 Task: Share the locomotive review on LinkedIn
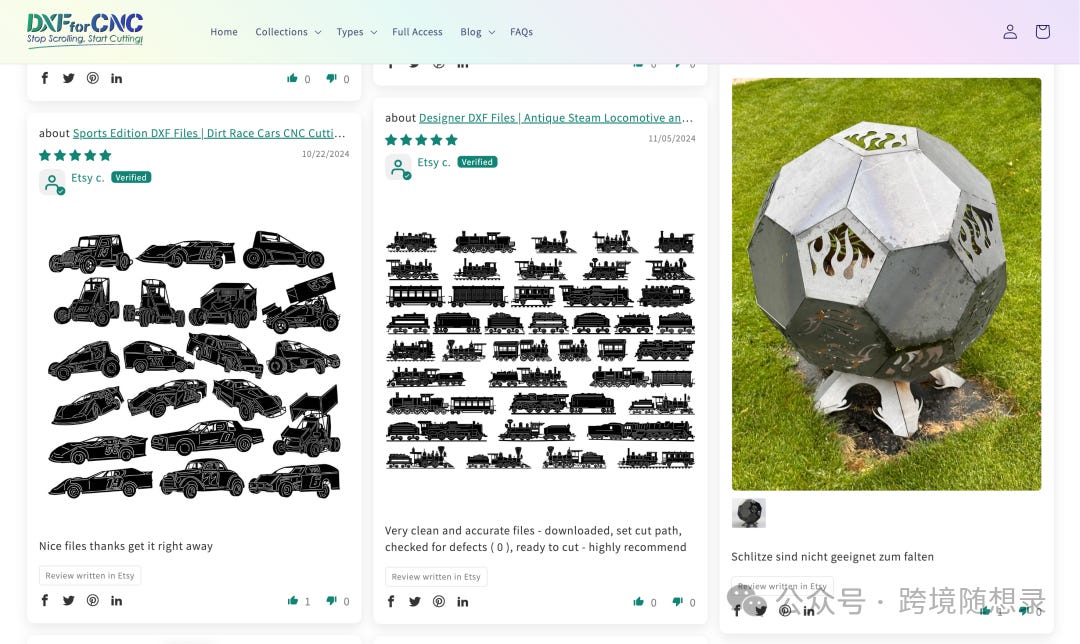(x=463, y=602)
